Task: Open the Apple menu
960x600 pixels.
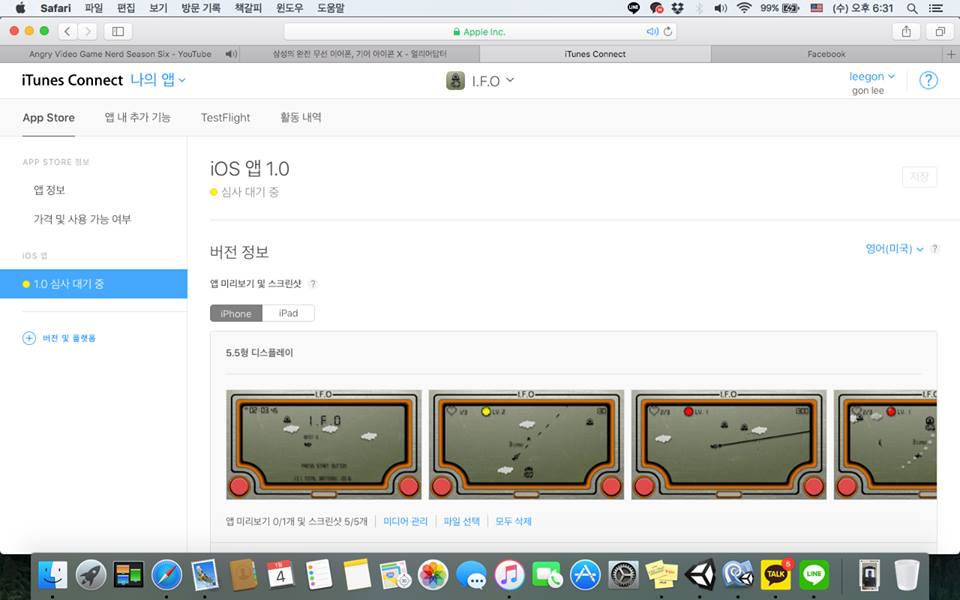Action: click(20, 8)
